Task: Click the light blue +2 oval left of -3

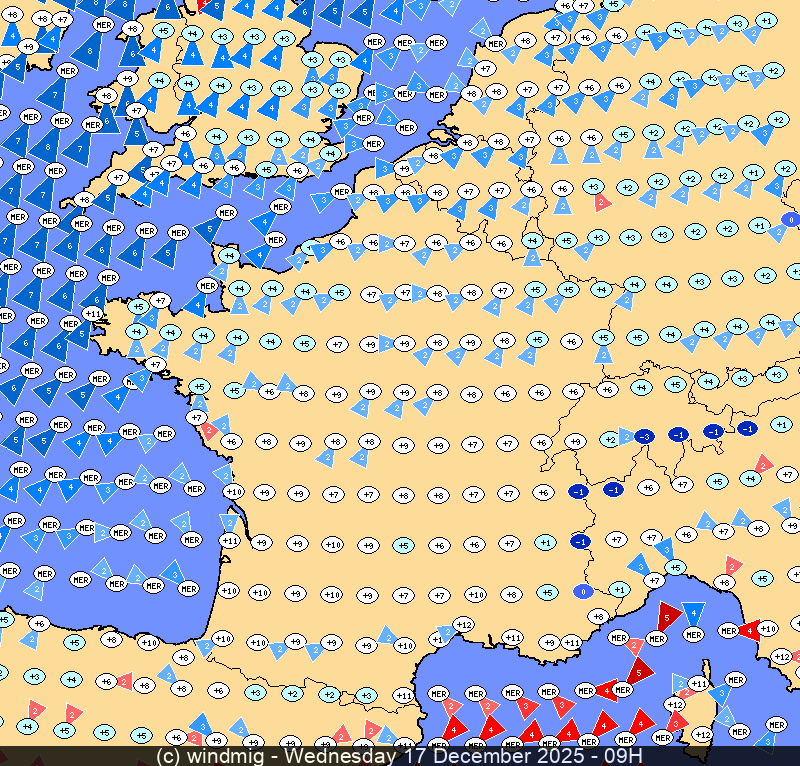Action: 610,439
